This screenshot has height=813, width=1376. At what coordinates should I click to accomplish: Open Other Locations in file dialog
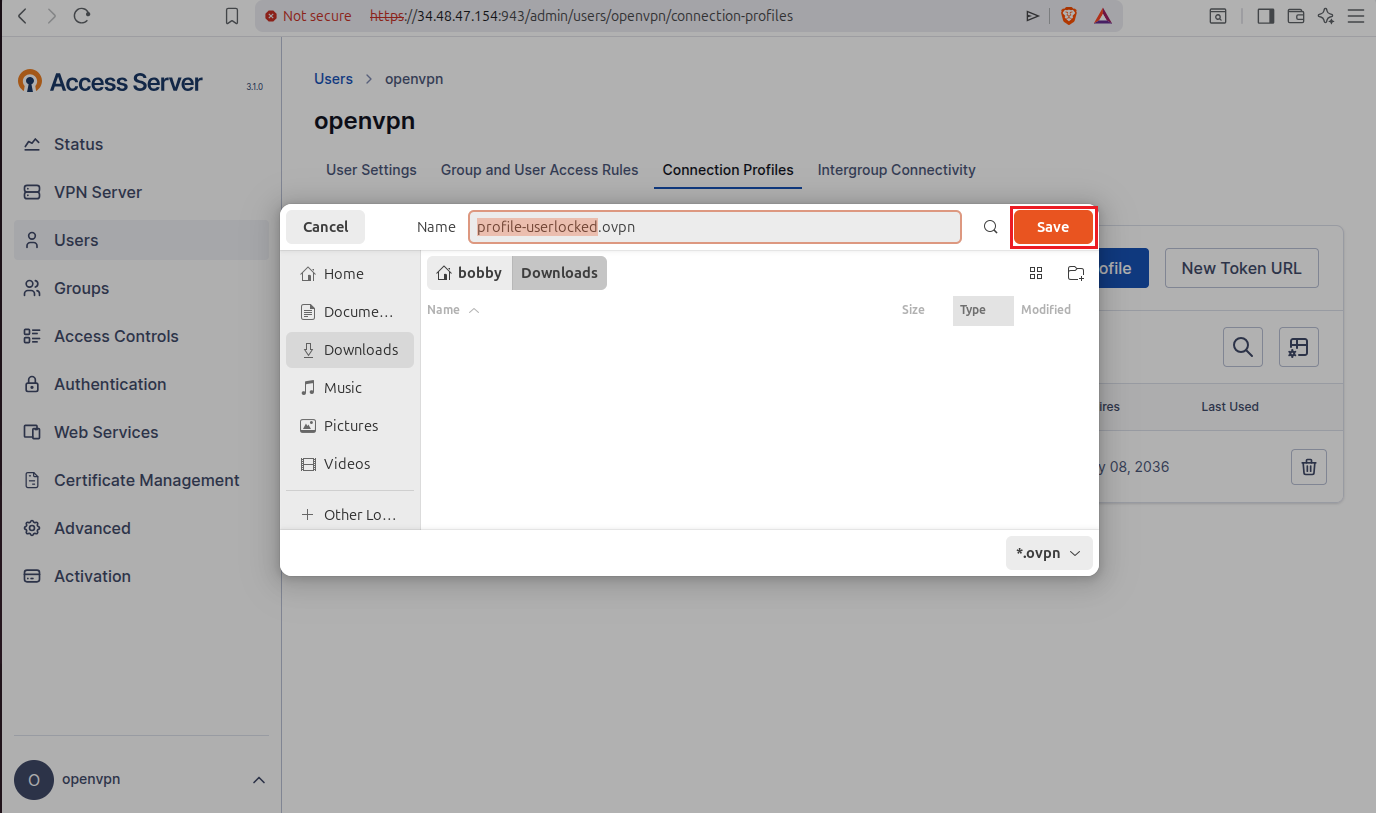pos(350,515)
